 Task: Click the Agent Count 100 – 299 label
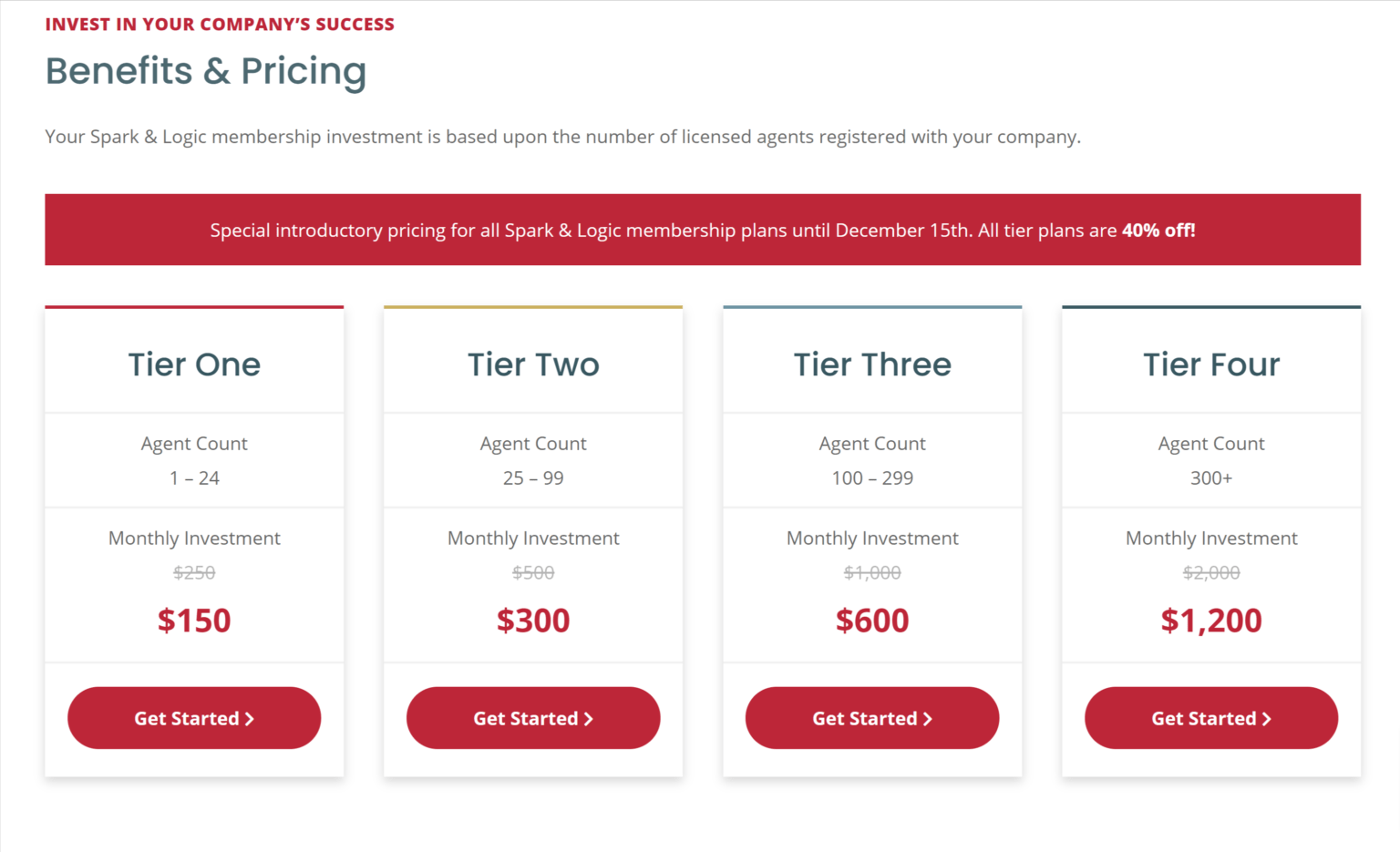click(x=872, y=477)
